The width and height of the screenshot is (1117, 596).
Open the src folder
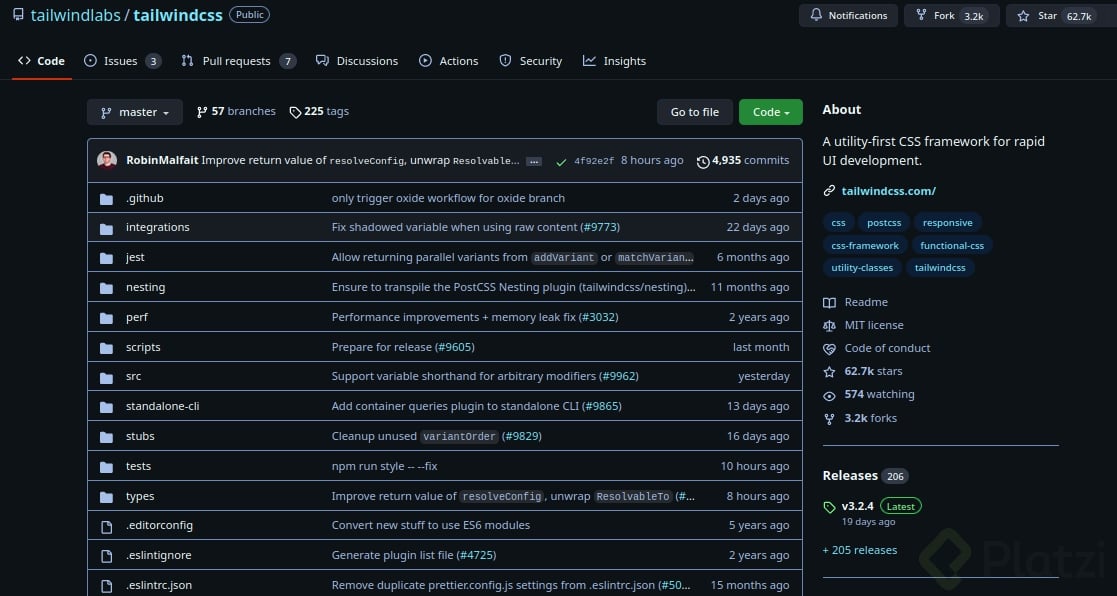[133, 376]
